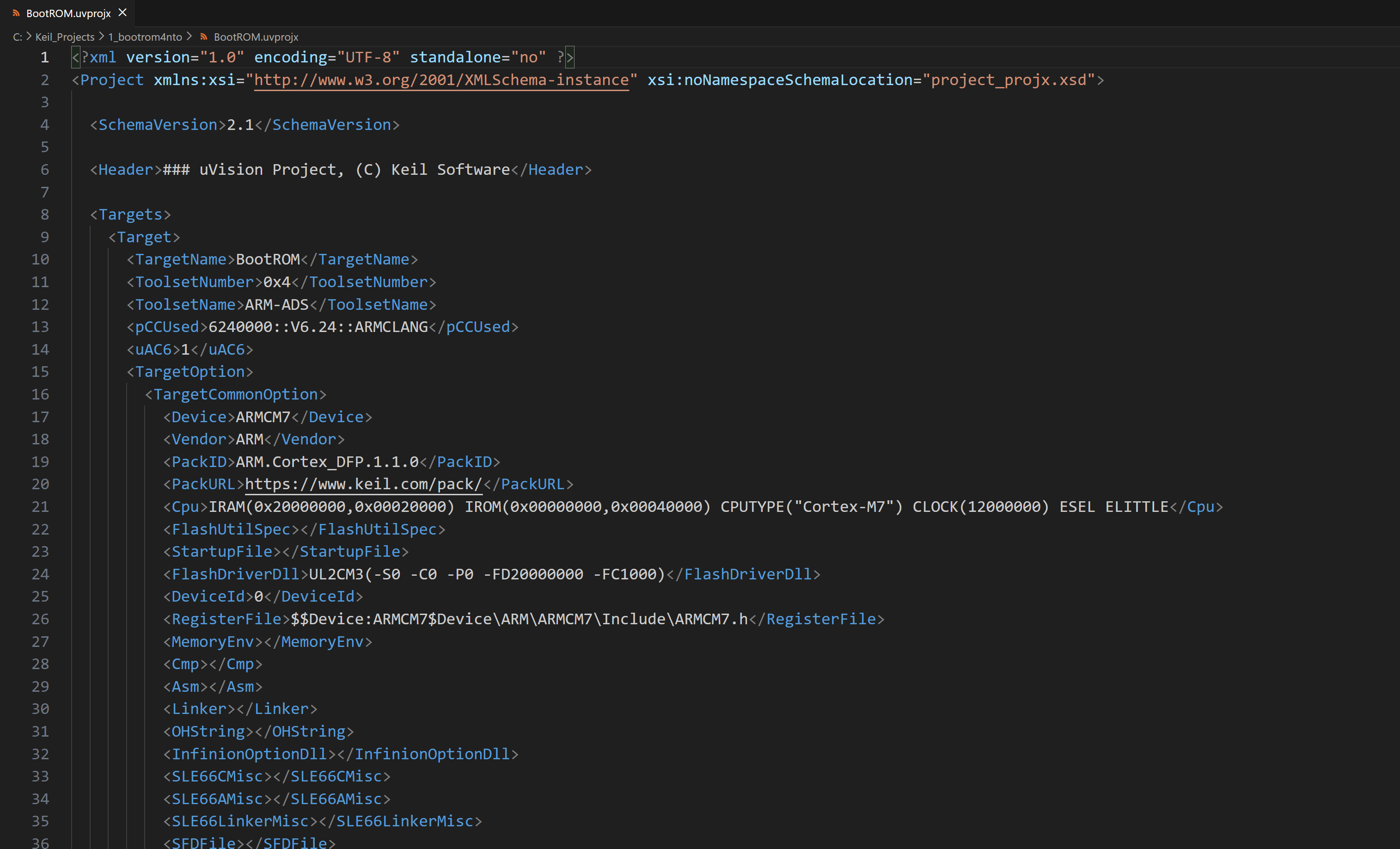Click line number 21 for Cpu line
The height and width of the screenshot is (849, 1400).
[x=40, y=507]
